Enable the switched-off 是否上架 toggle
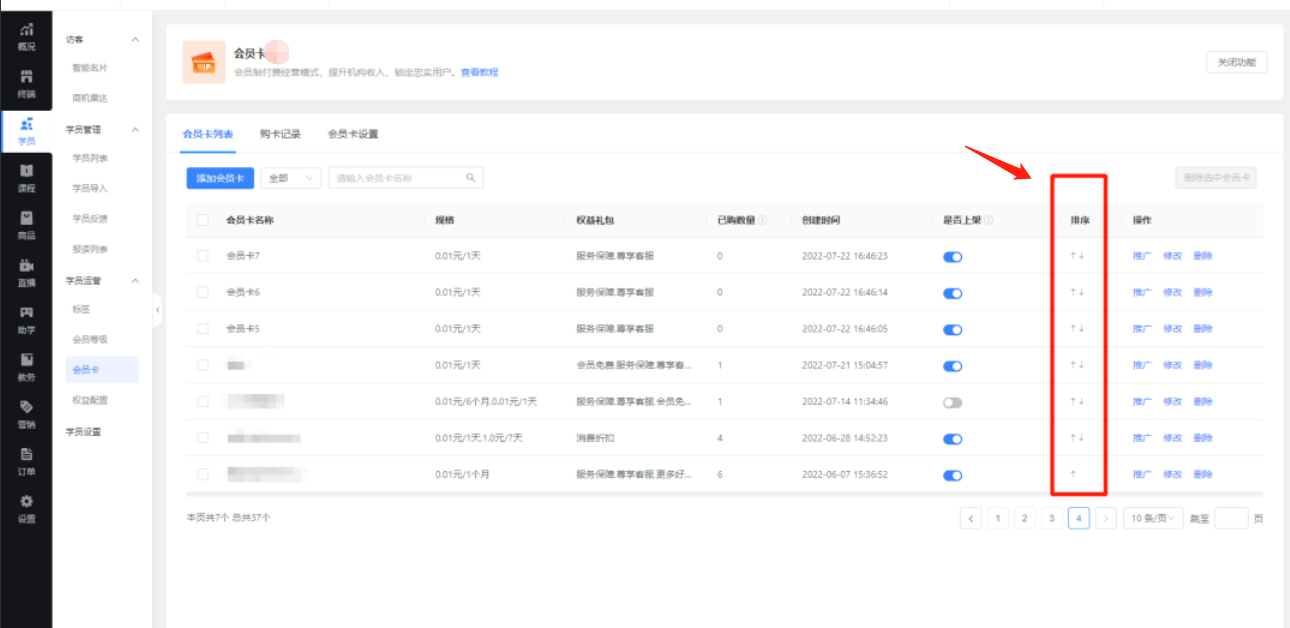The image size is (1290, 628). click(952, 402)
